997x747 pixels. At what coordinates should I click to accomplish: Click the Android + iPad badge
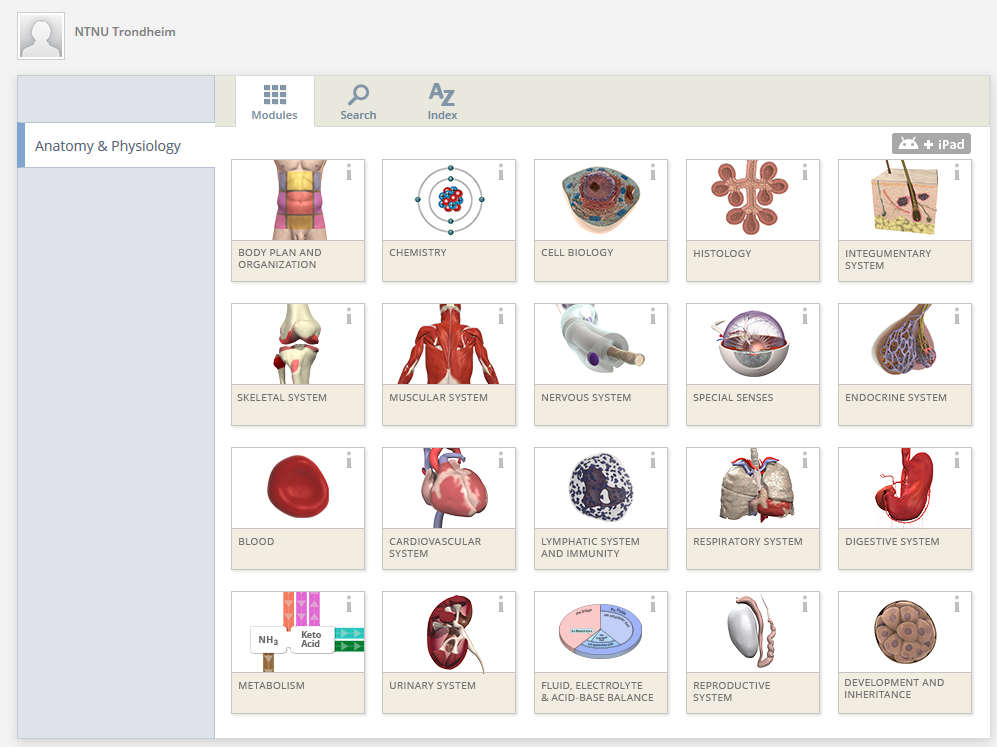point(931,144)
